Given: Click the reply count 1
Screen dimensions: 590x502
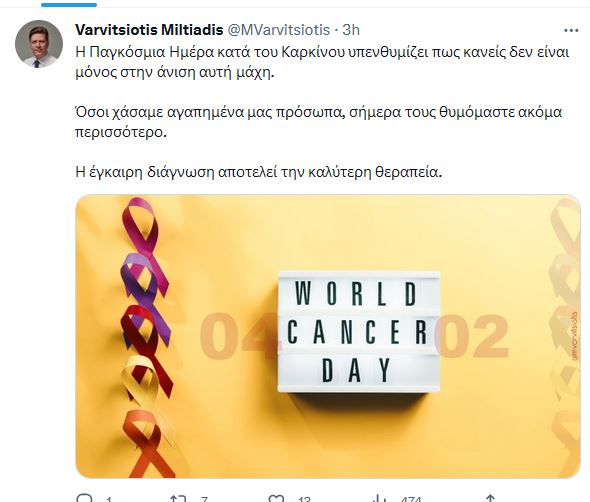Looking at the screenshot, I should click(x=108, y=499).
